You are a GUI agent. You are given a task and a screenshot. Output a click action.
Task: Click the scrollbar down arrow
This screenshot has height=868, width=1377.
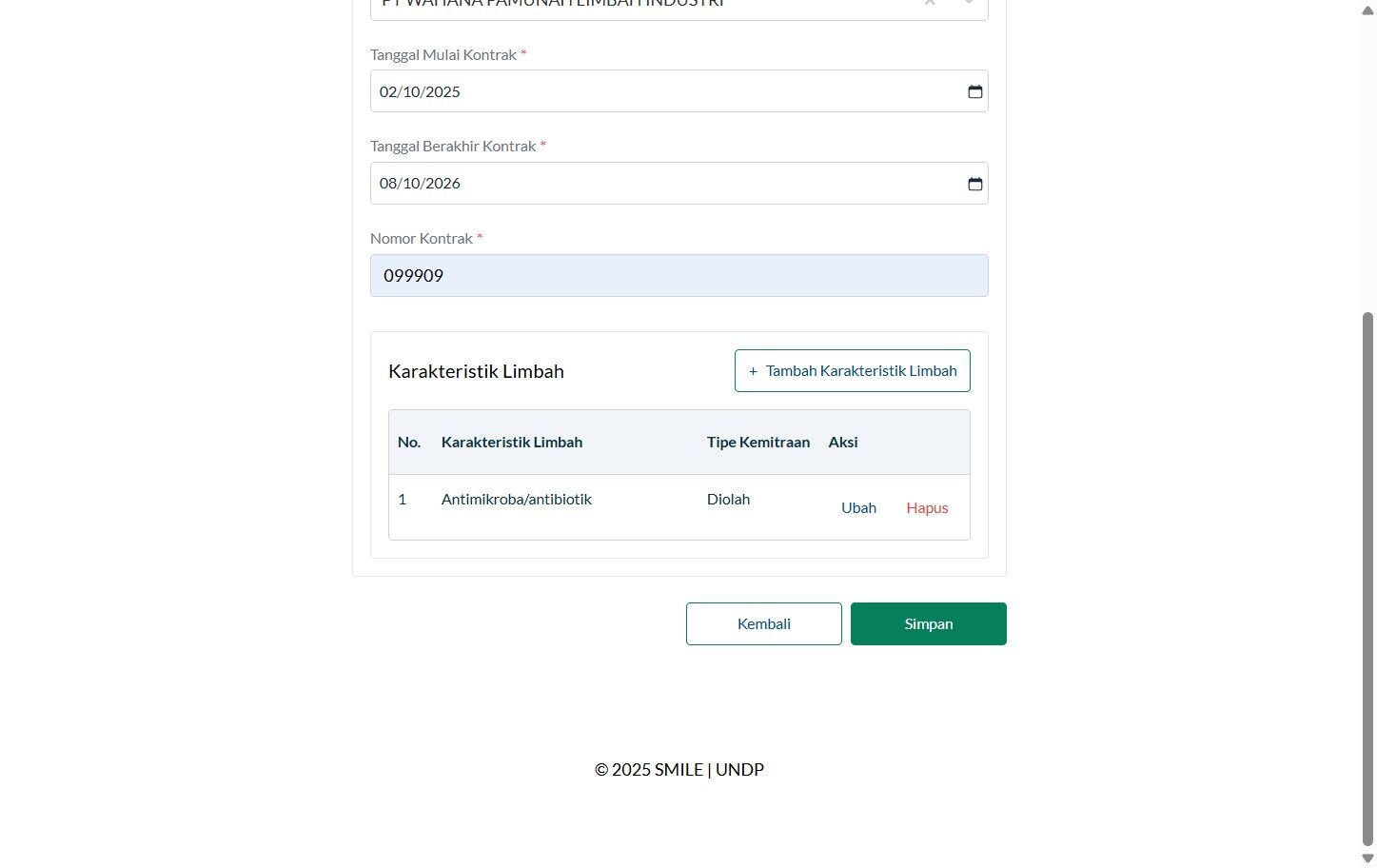click(x=1368, y=858)
